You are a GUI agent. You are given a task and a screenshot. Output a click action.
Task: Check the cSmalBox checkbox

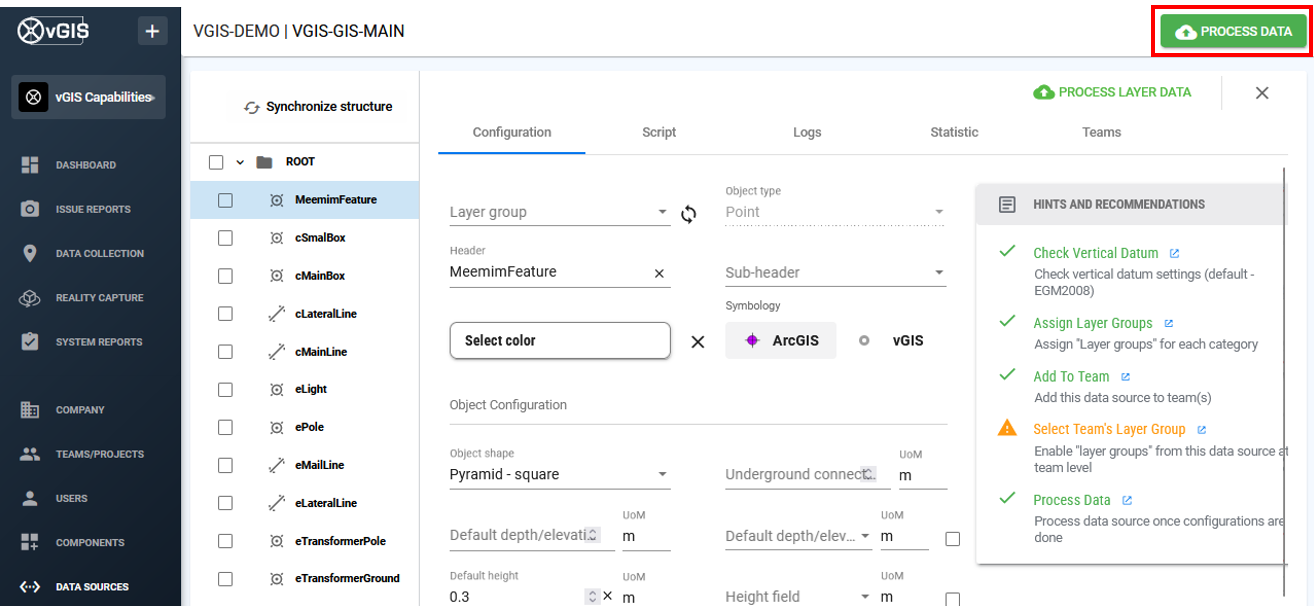[225, 238]
